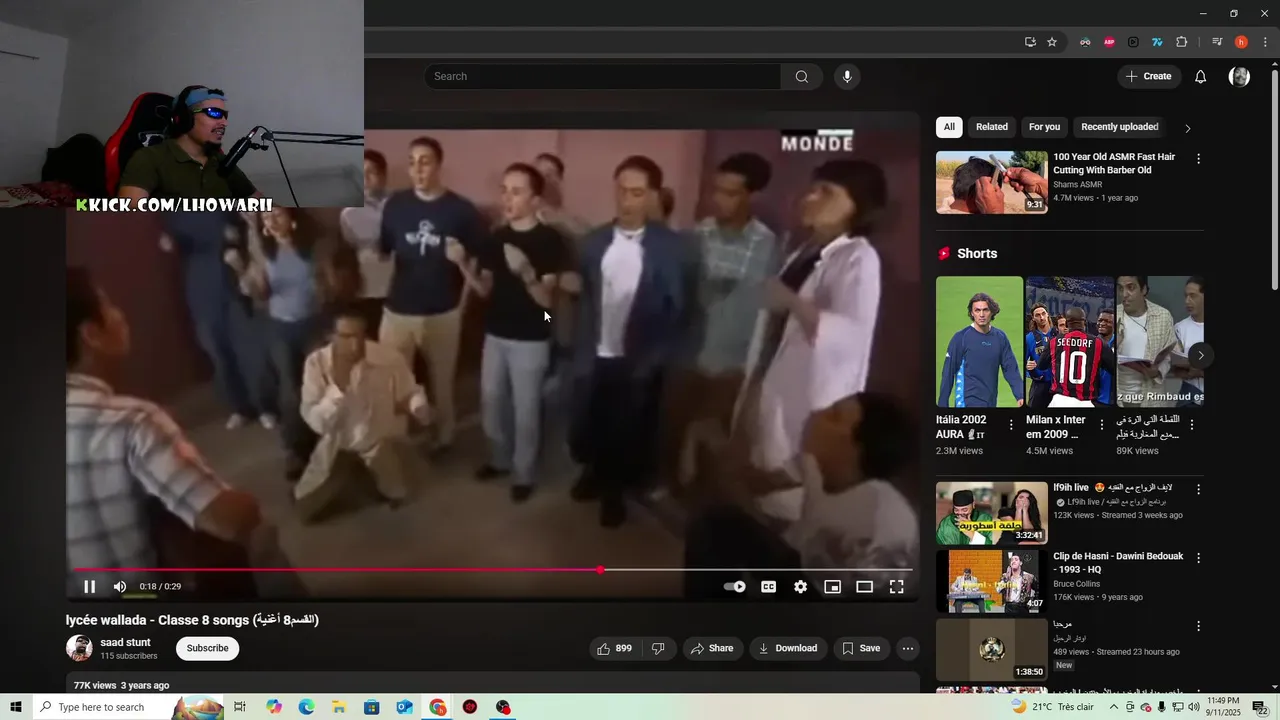
Task: Dislike the video thumbs down
Action: (x=657, y=648)
